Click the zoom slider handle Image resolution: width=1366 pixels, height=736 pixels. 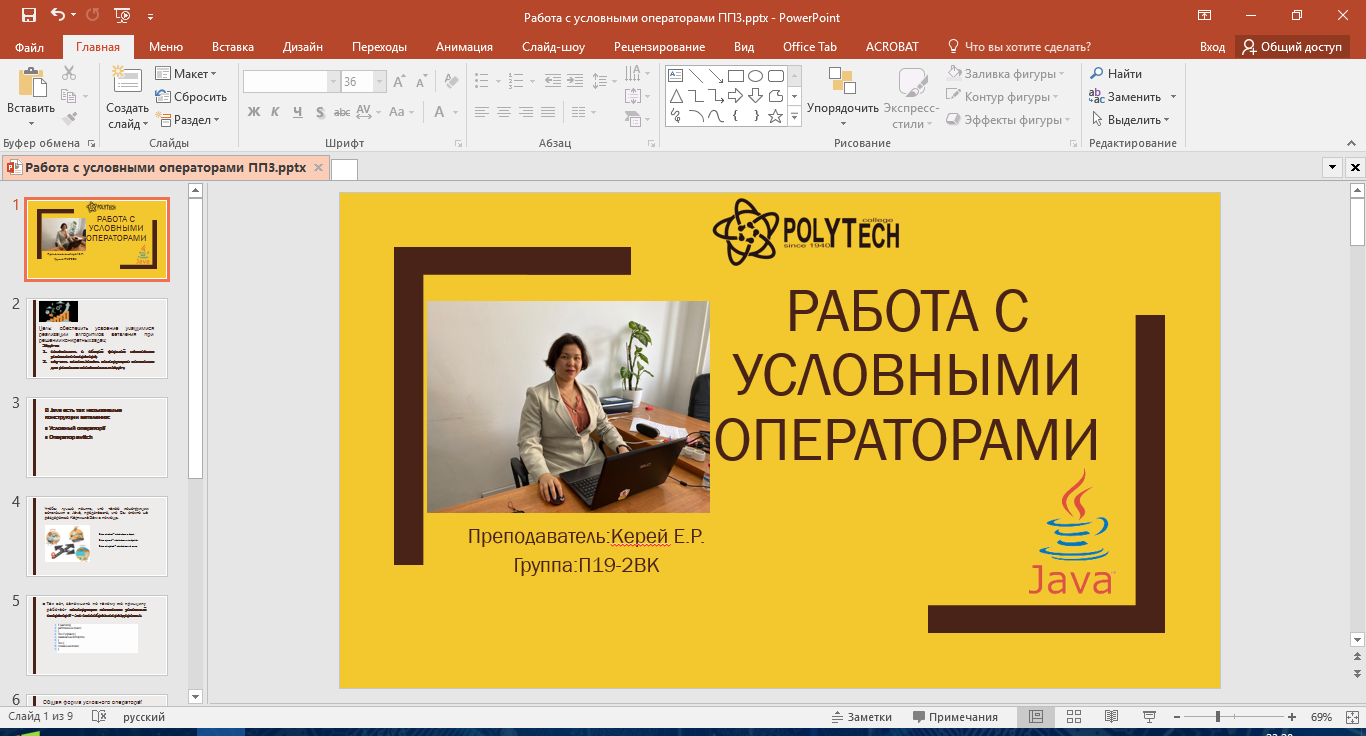(x=1218, y=717)
